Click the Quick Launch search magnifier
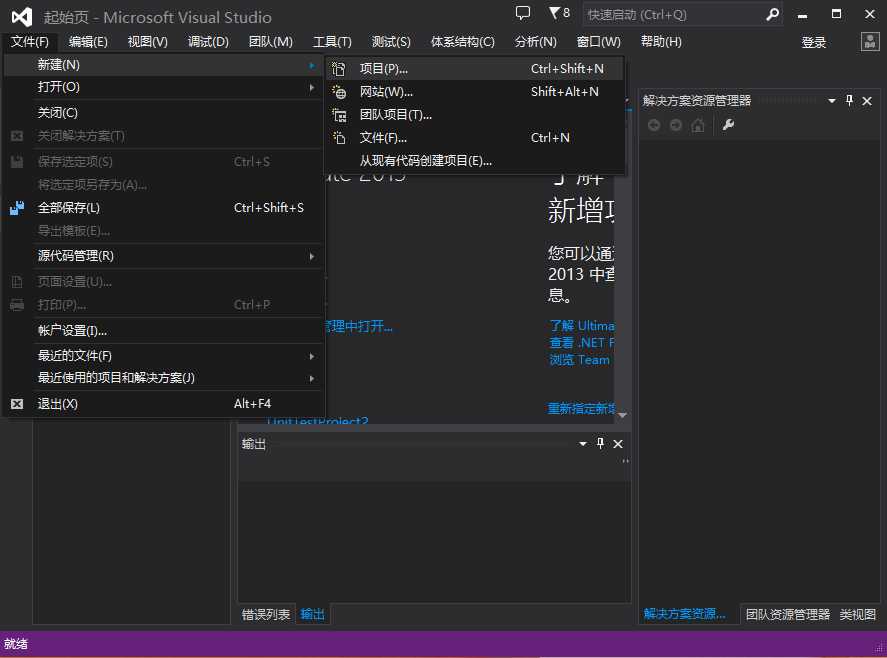Viewport: 887px width, 658px height. [772, 15]
